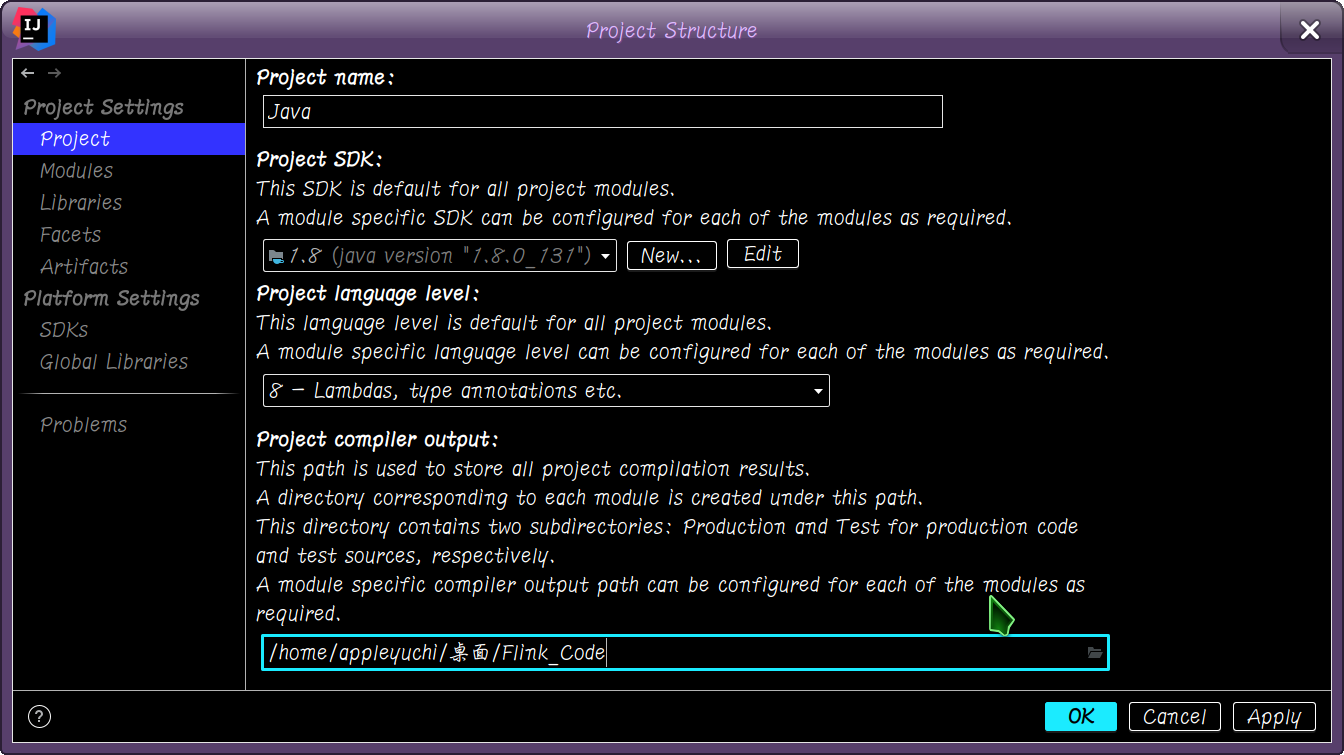Screen dimensions: 1344x755
Task: Open the Project language level dropdown
Action: (546, 390)
